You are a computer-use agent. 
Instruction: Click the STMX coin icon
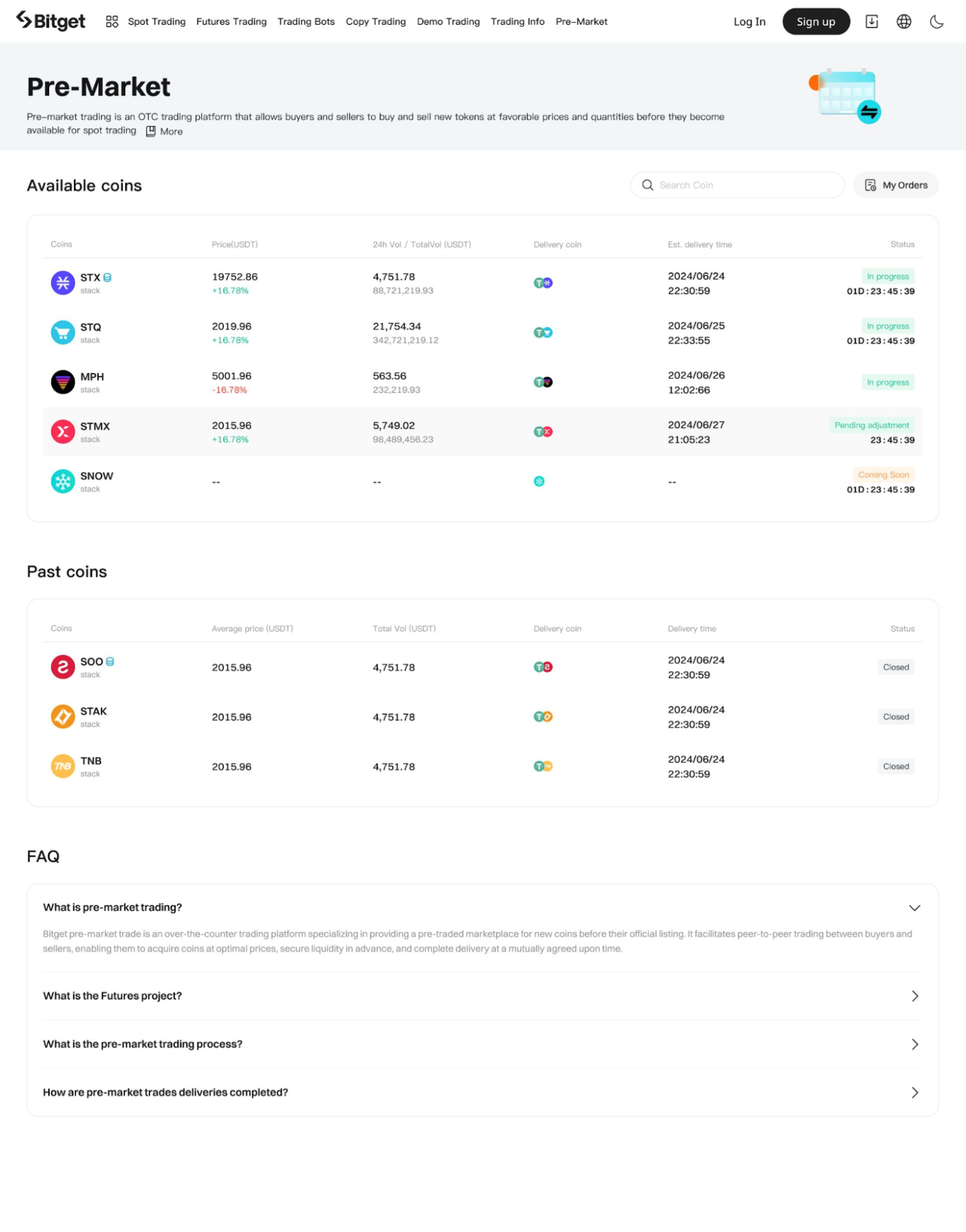pyautogui.click(x=62, y=431)
